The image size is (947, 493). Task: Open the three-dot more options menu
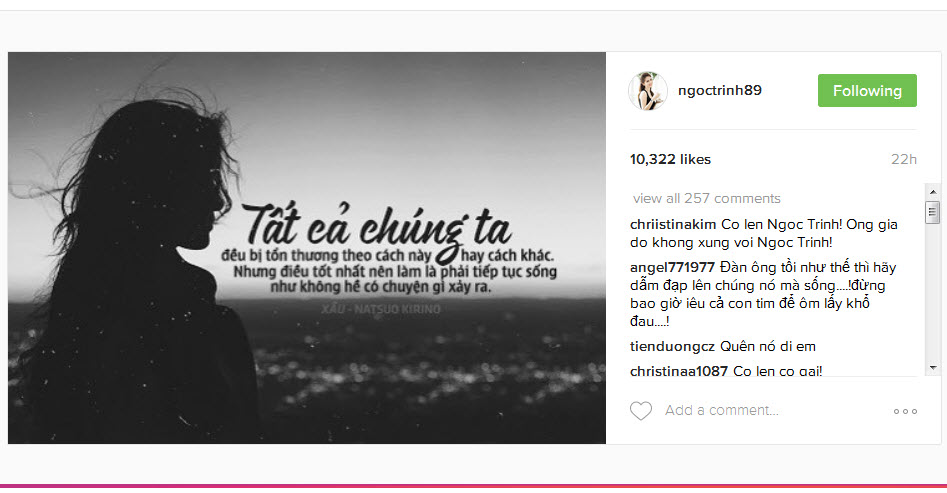pyautogui.click(x=905, y=411)
